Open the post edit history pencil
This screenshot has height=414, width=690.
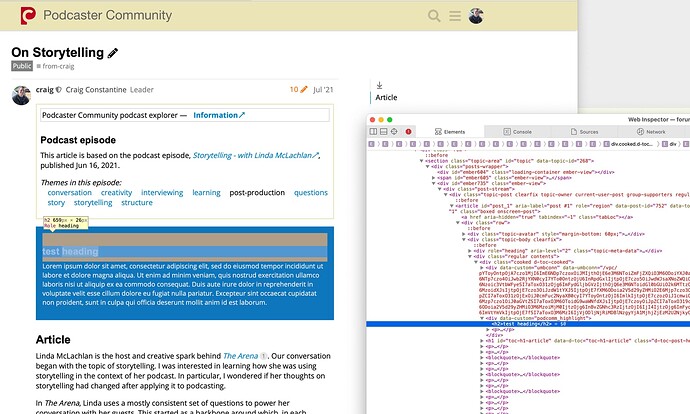click(x=303, y=89)
